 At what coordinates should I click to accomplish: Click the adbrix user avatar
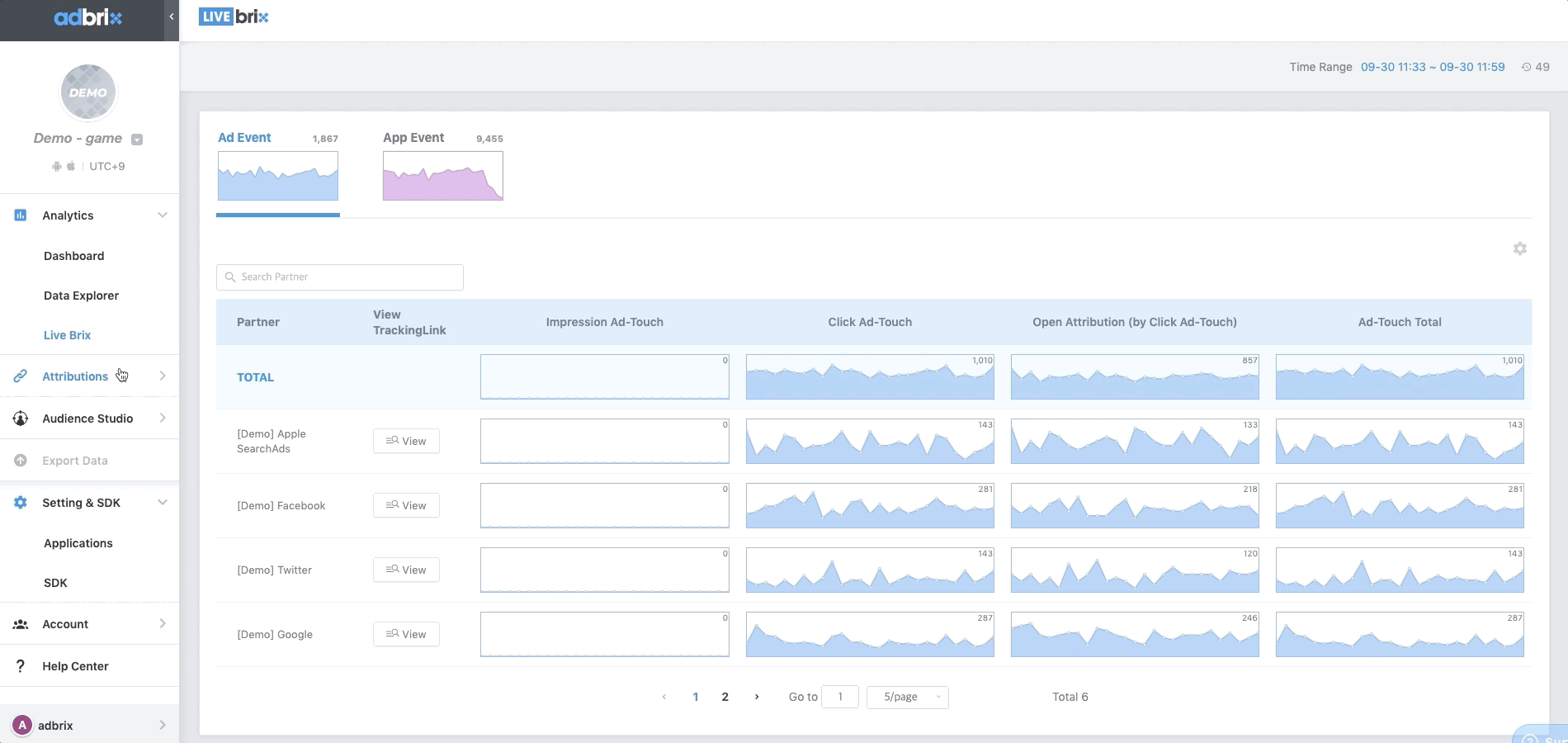22,726
